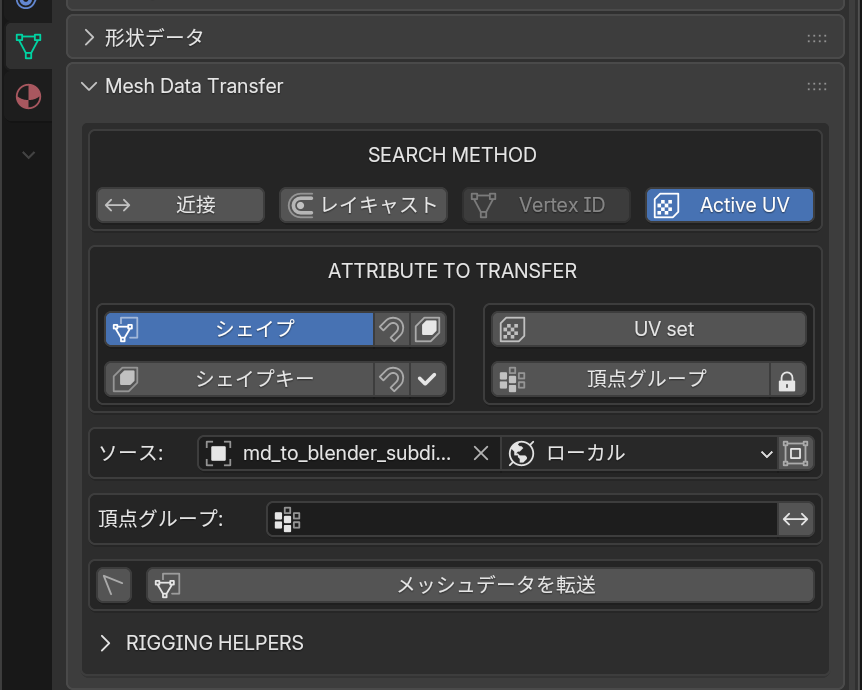Viewport: 862px width, 690px height.
Task: Clear the source object with X
Action: tap(481, 453)
